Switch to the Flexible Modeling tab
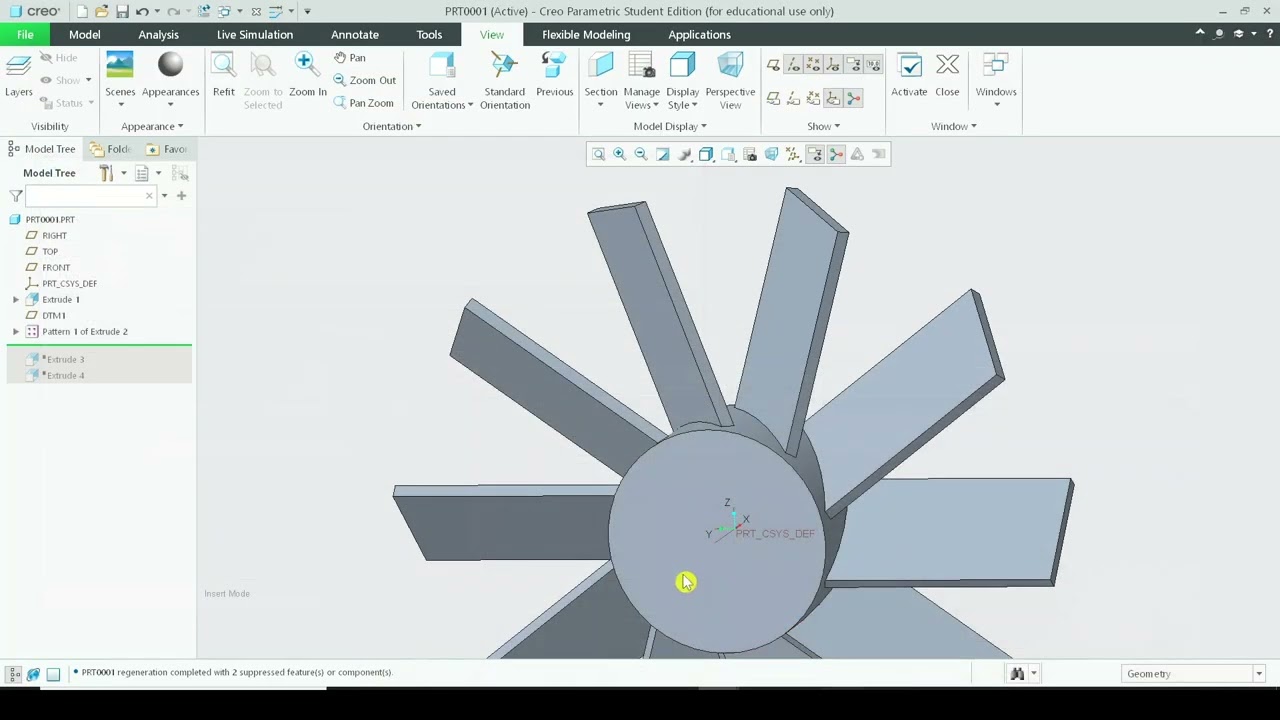This screenshot has width=1280, height=720. 586,35
